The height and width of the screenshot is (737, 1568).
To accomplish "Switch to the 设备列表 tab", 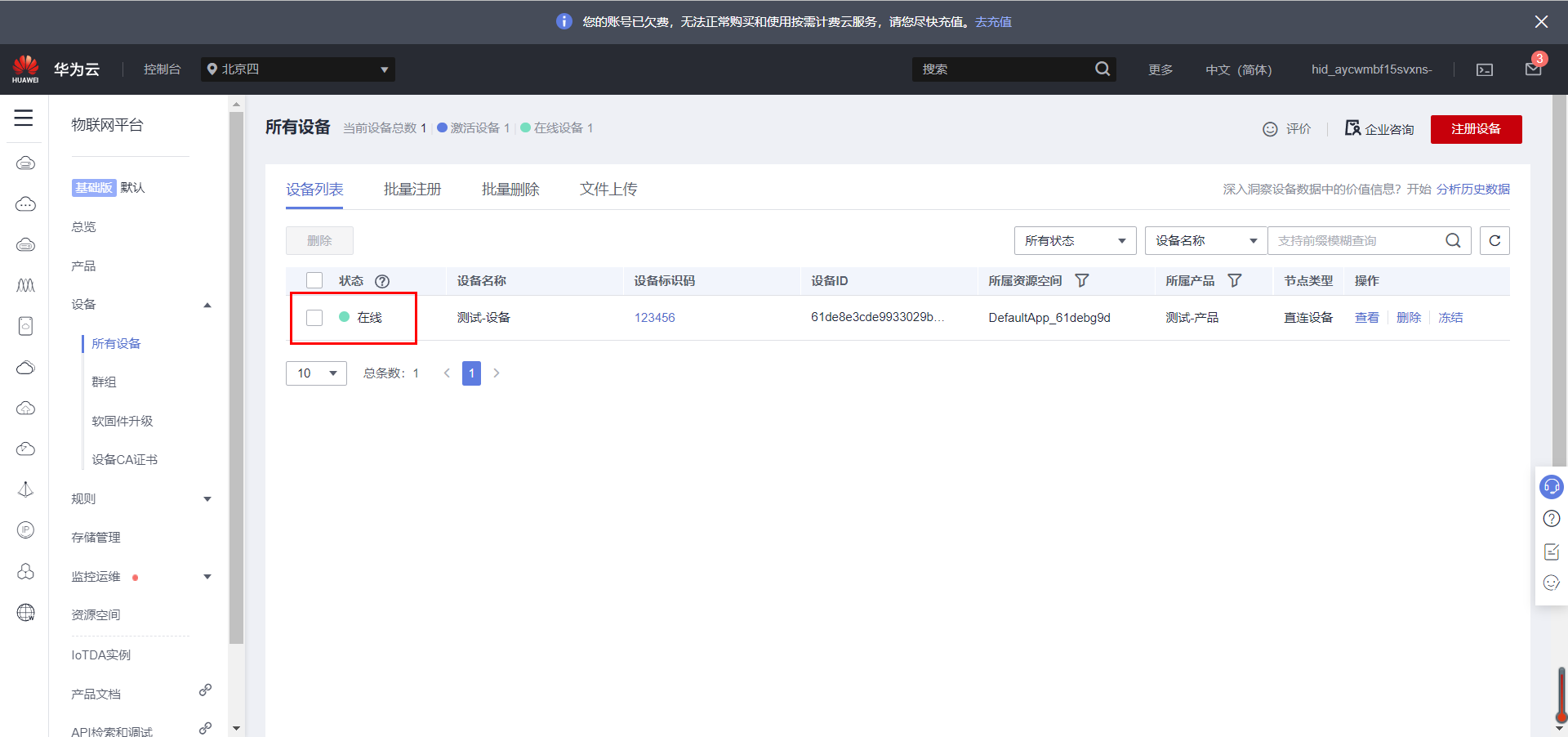I will tap(314, 190).
